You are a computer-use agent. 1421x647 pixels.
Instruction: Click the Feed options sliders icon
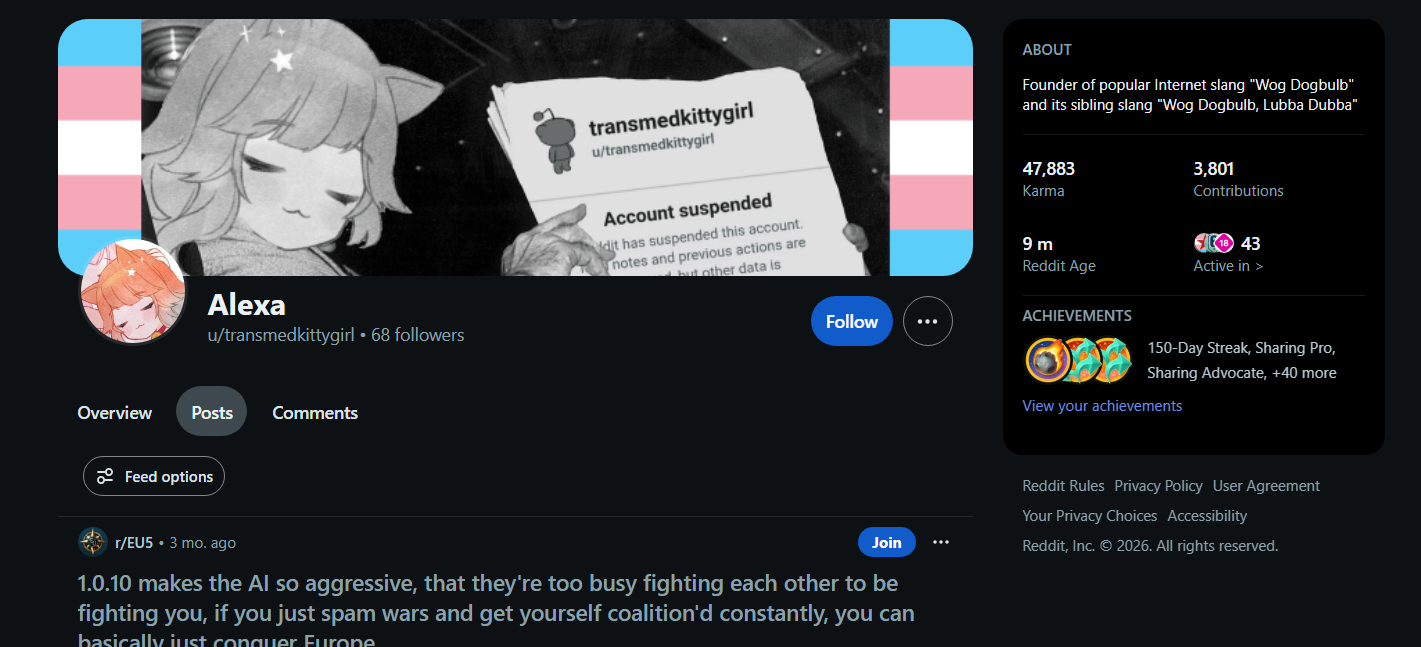click(105, 477)
